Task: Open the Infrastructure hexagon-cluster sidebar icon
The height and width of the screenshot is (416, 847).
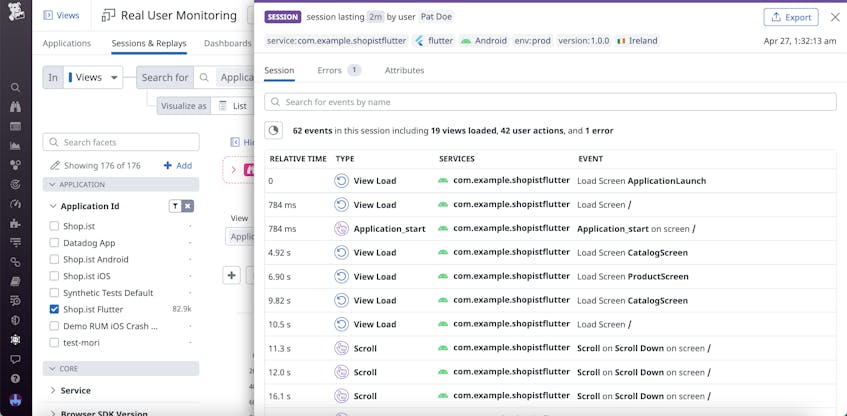Action: point(16,165)
